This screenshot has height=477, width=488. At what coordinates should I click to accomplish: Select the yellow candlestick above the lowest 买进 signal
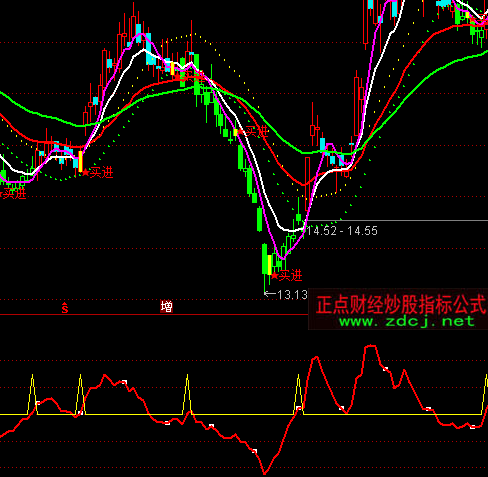click(270, 265)
